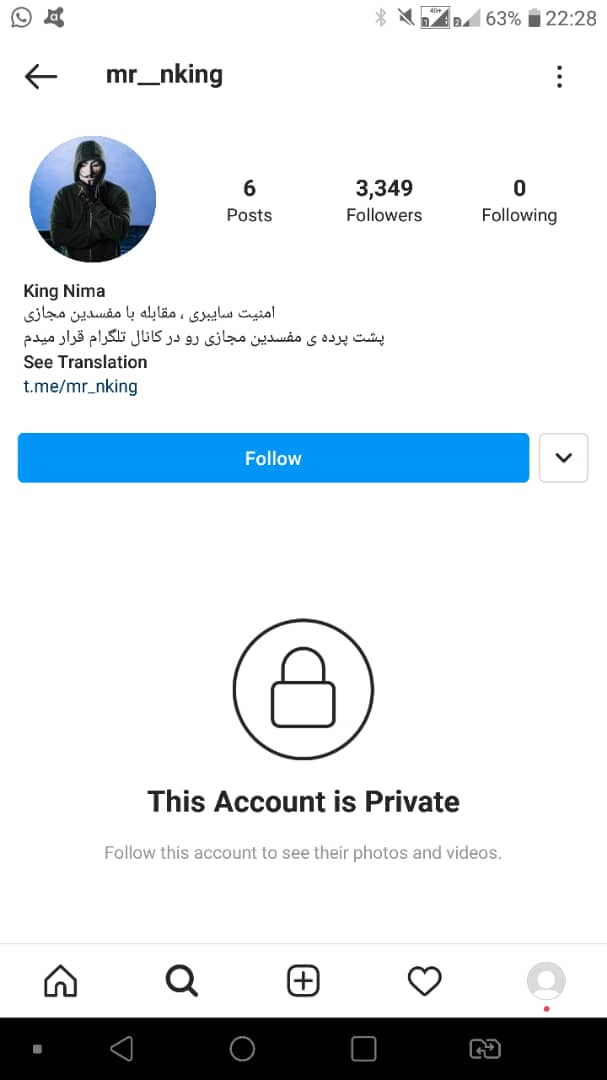Tap the WhatsApp notification status icon

(x=21, y=17)
